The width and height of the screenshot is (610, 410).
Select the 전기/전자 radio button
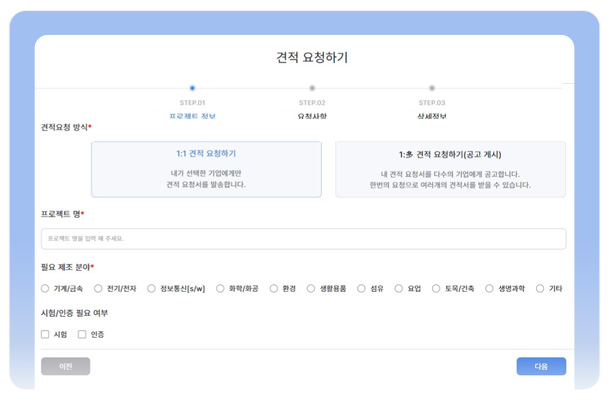click(99, 288)
